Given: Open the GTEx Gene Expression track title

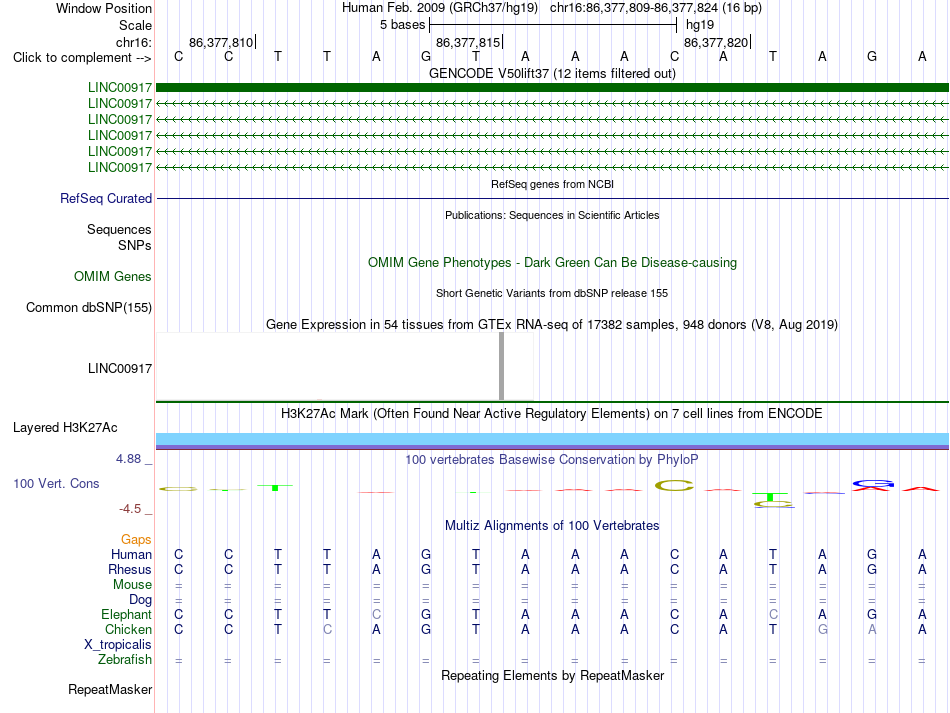Looking at the screenshot, I should 552,325.
